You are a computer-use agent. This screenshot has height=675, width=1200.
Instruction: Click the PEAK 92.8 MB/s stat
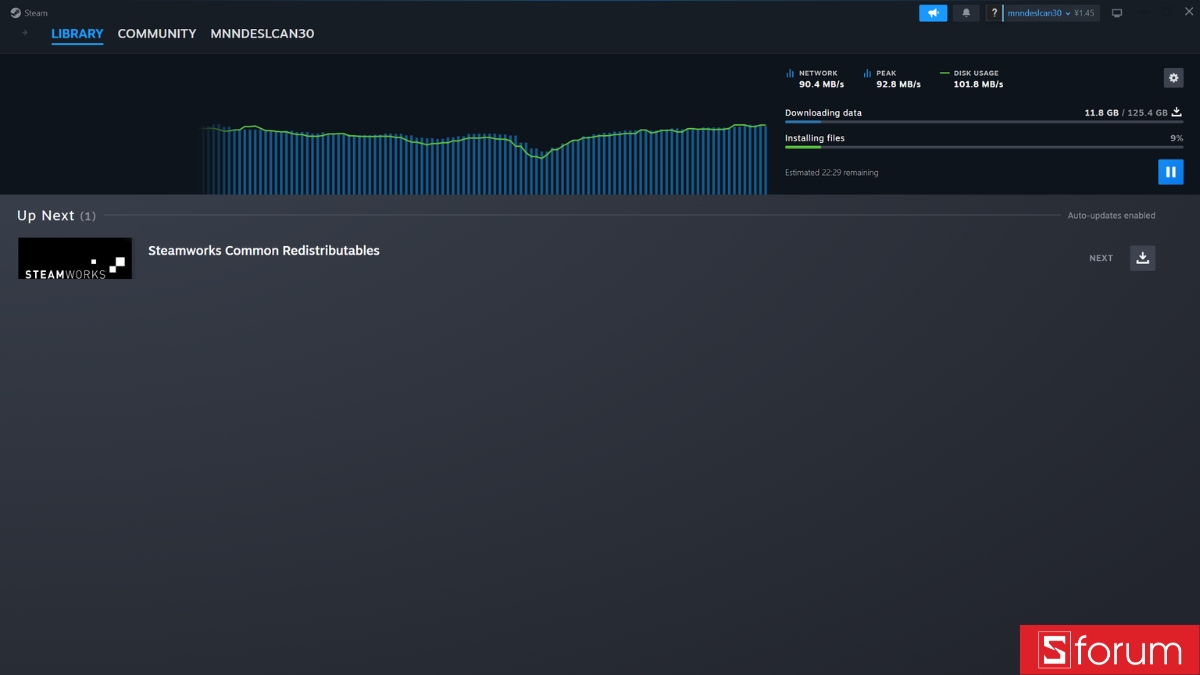892,79
